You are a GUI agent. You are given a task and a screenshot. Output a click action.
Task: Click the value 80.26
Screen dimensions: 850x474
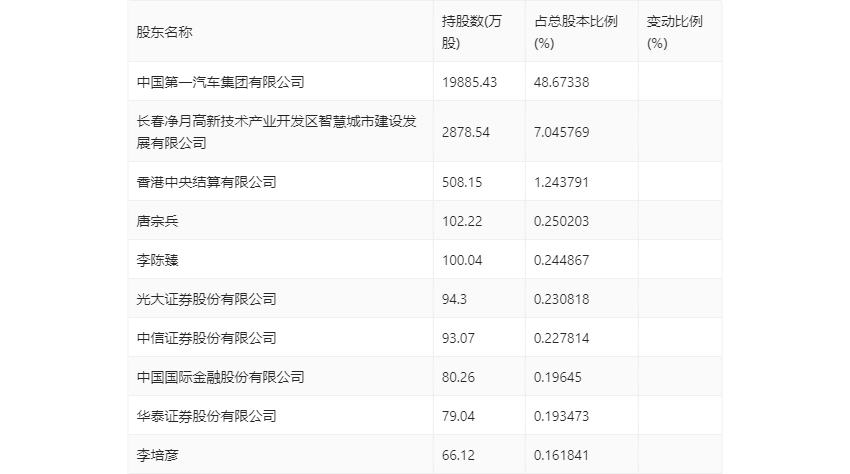tap(458, 377)
